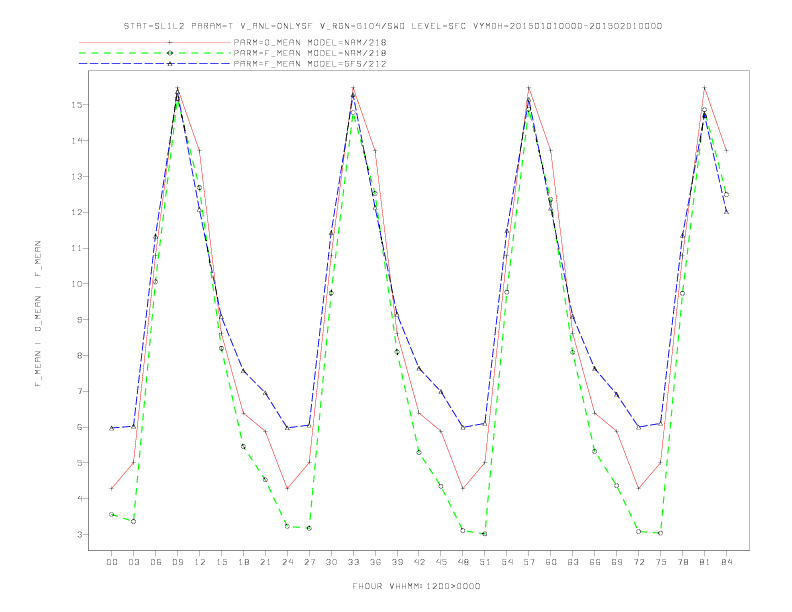
Task: Click x-axis tick label 66
Action: [595, 562]
